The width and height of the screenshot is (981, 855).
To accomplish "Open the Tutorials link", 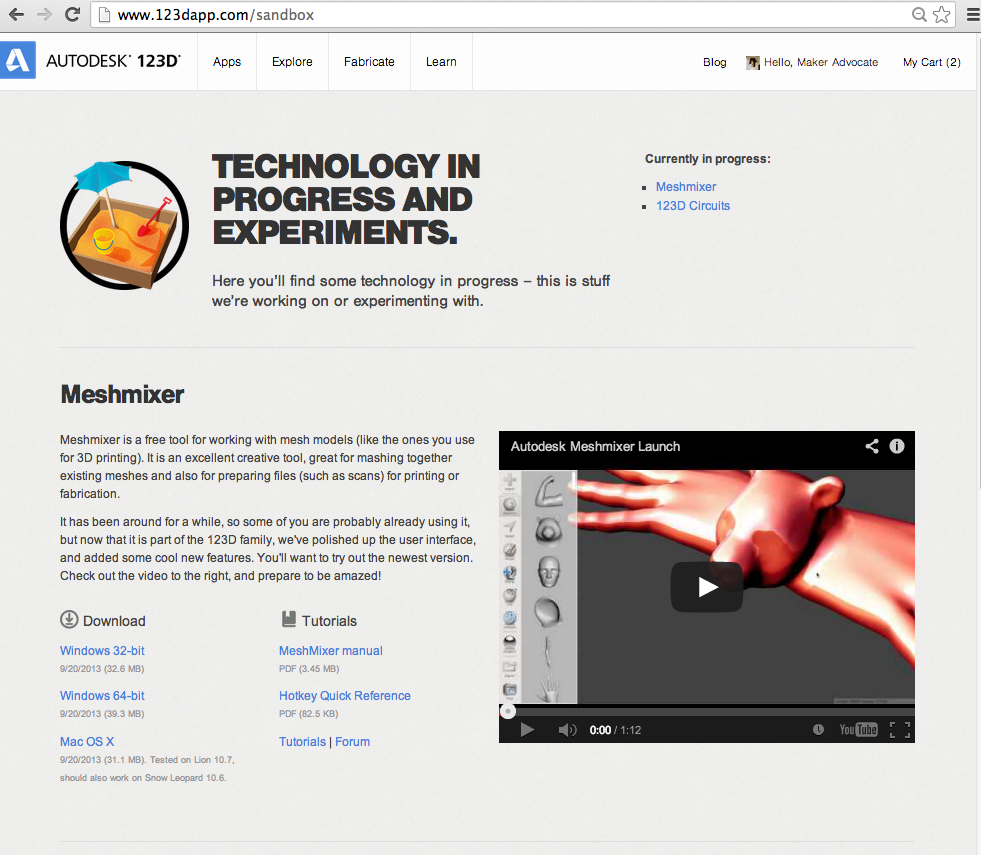I will click(x=302, y=741).
